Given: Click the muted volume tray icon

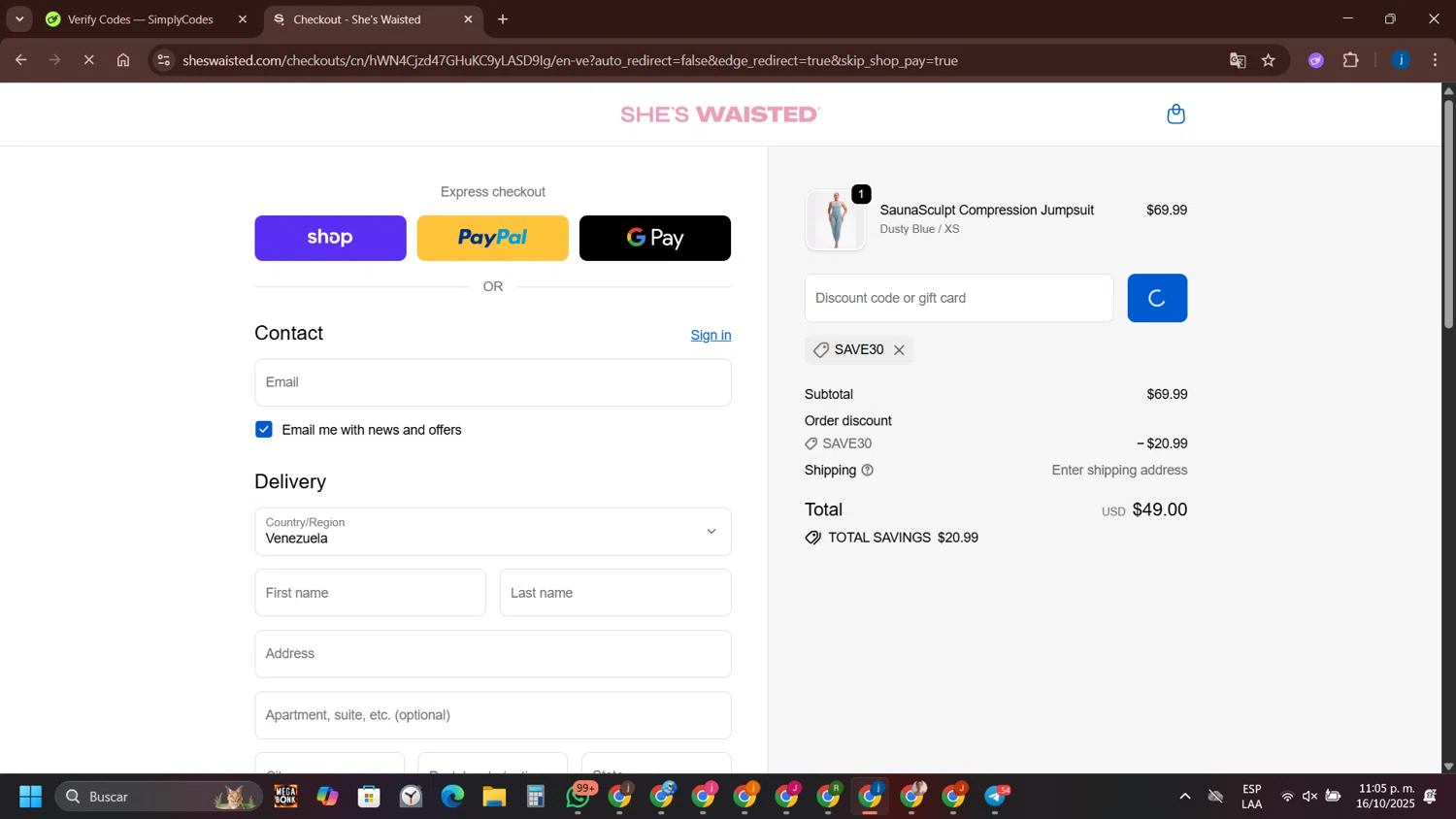Looking at the screenshot, I should (1309, 797).
